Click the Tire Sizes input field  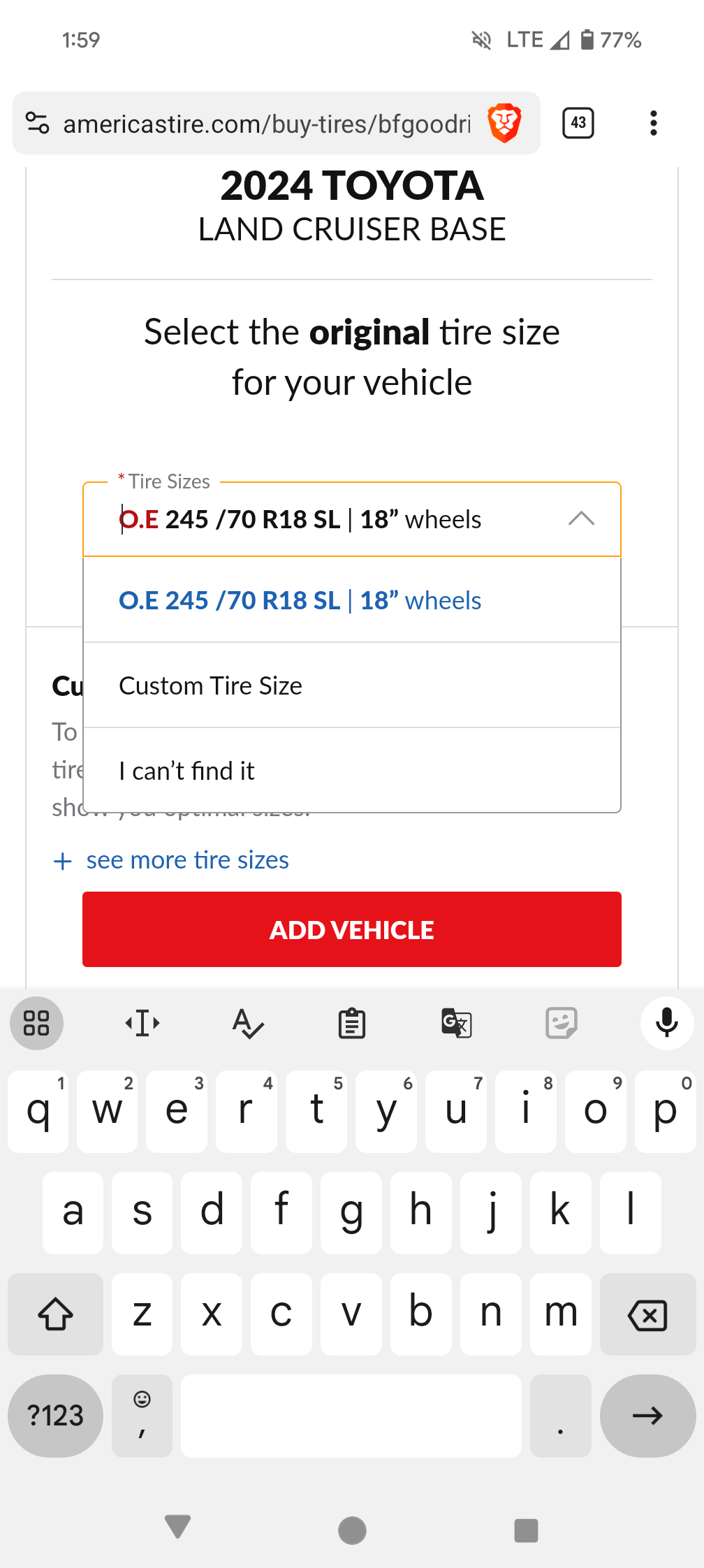[352, 519]
